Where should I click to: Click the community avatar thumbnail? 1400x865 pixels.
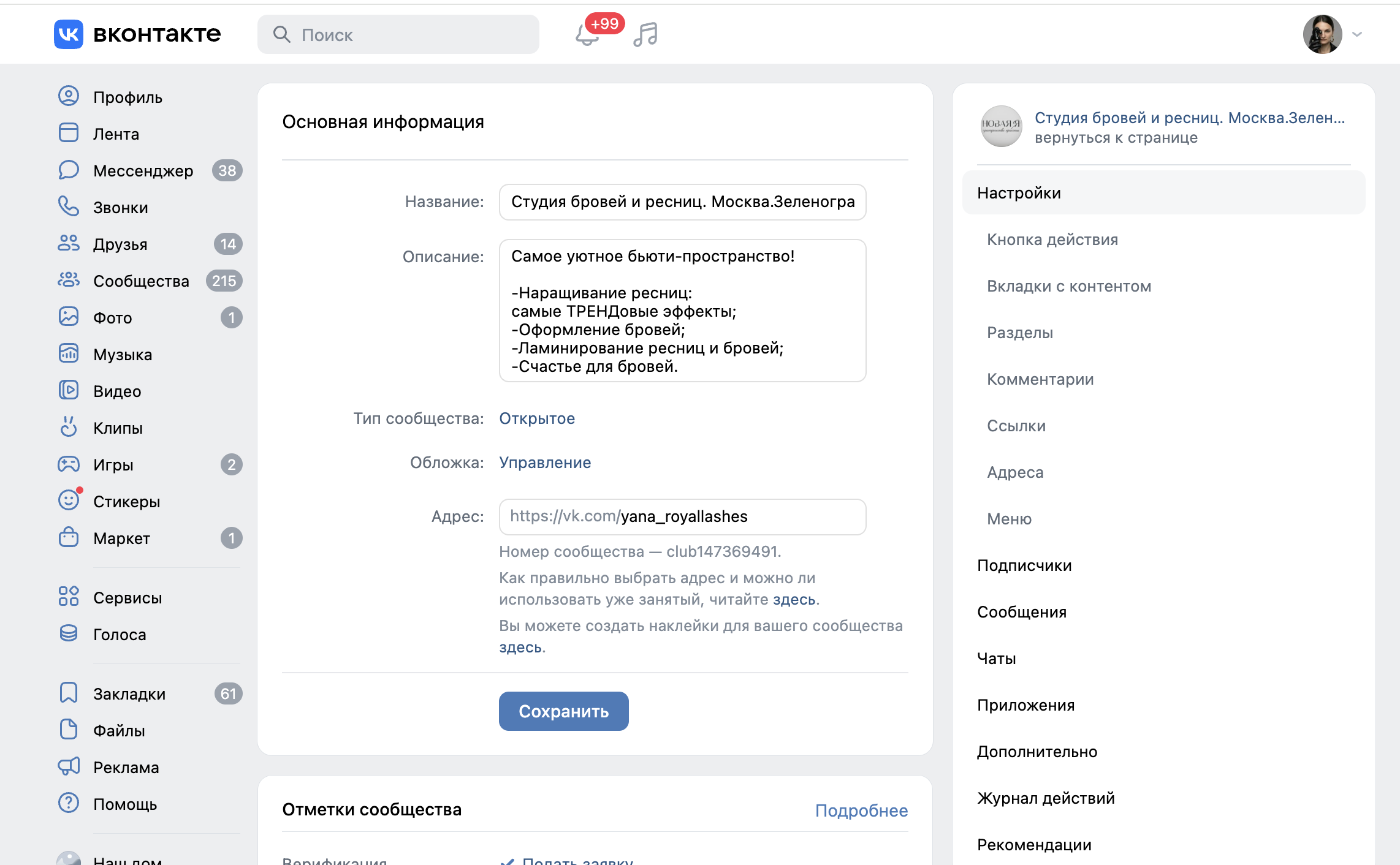pyautogui.click(x=1002, y=126)
